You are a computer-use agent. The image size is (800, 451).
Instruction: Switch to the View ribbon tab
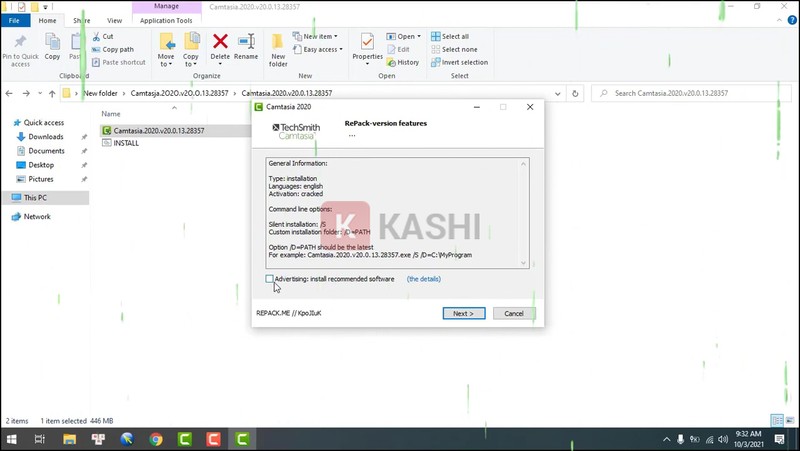point(115,20)
